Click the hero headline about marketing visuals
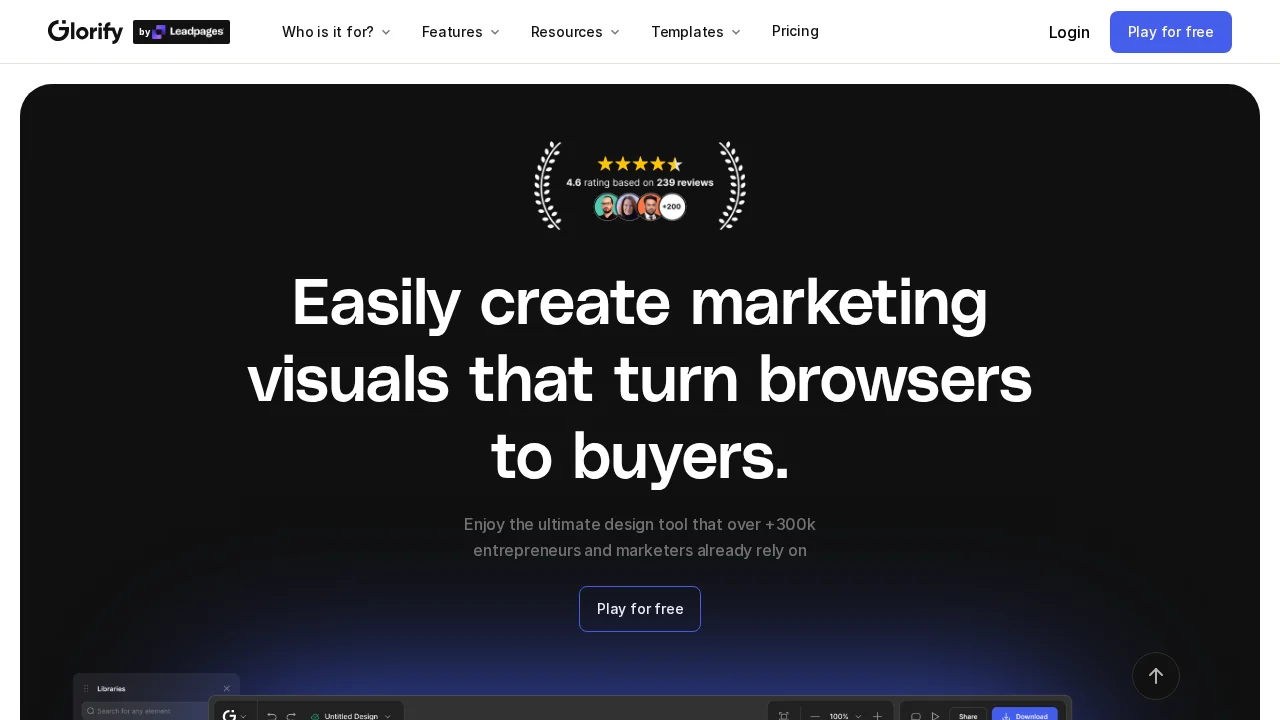 click(x=640, y=380)
